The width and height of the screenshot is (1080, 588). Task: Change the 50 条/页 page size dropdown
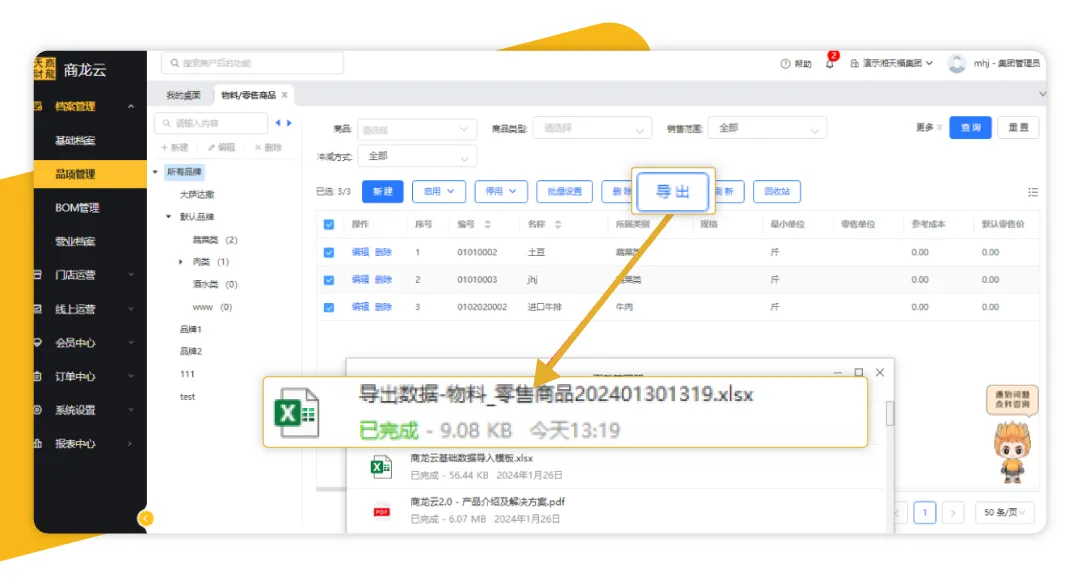[x=1004, y=513]
